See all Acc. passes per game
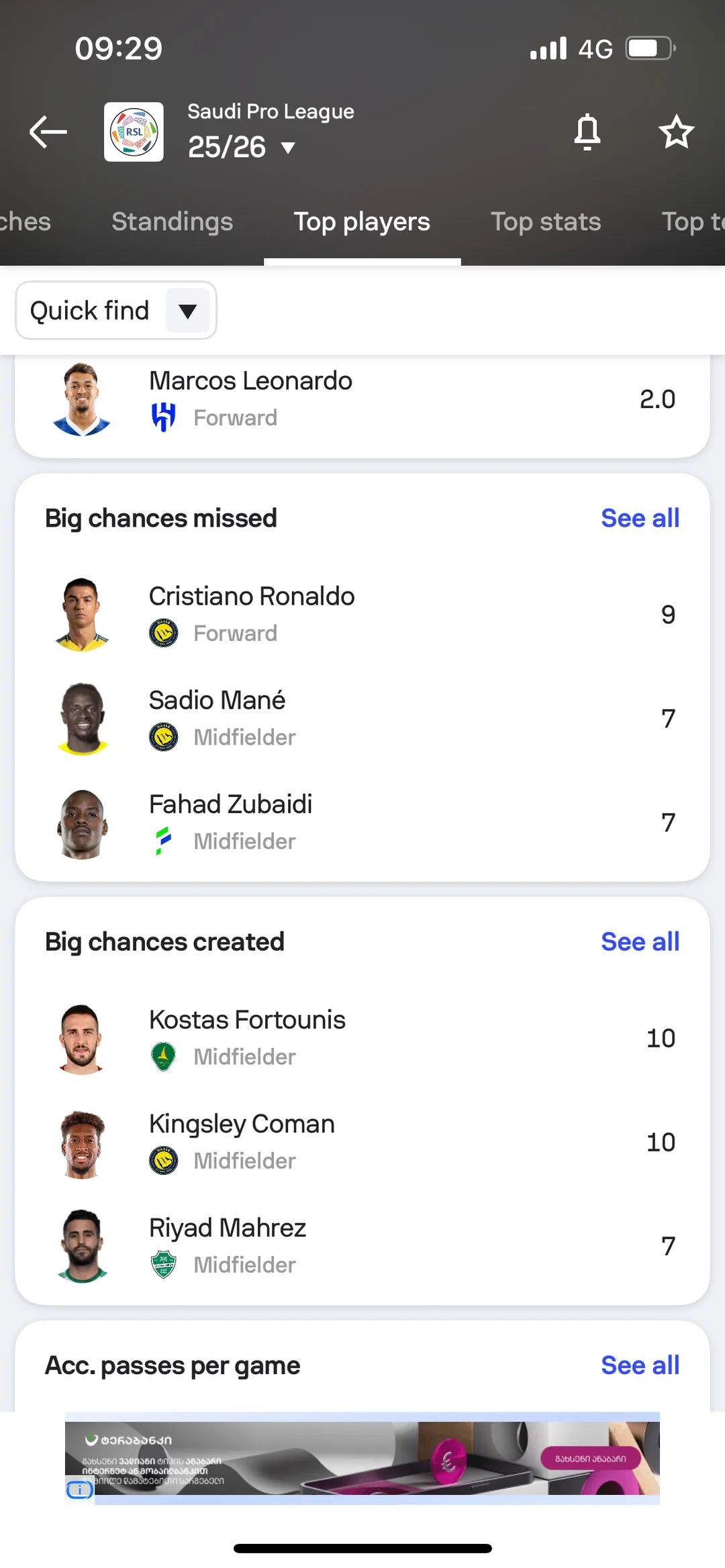The width and height of the screenshot is (725, 1568). [640, 1365]
